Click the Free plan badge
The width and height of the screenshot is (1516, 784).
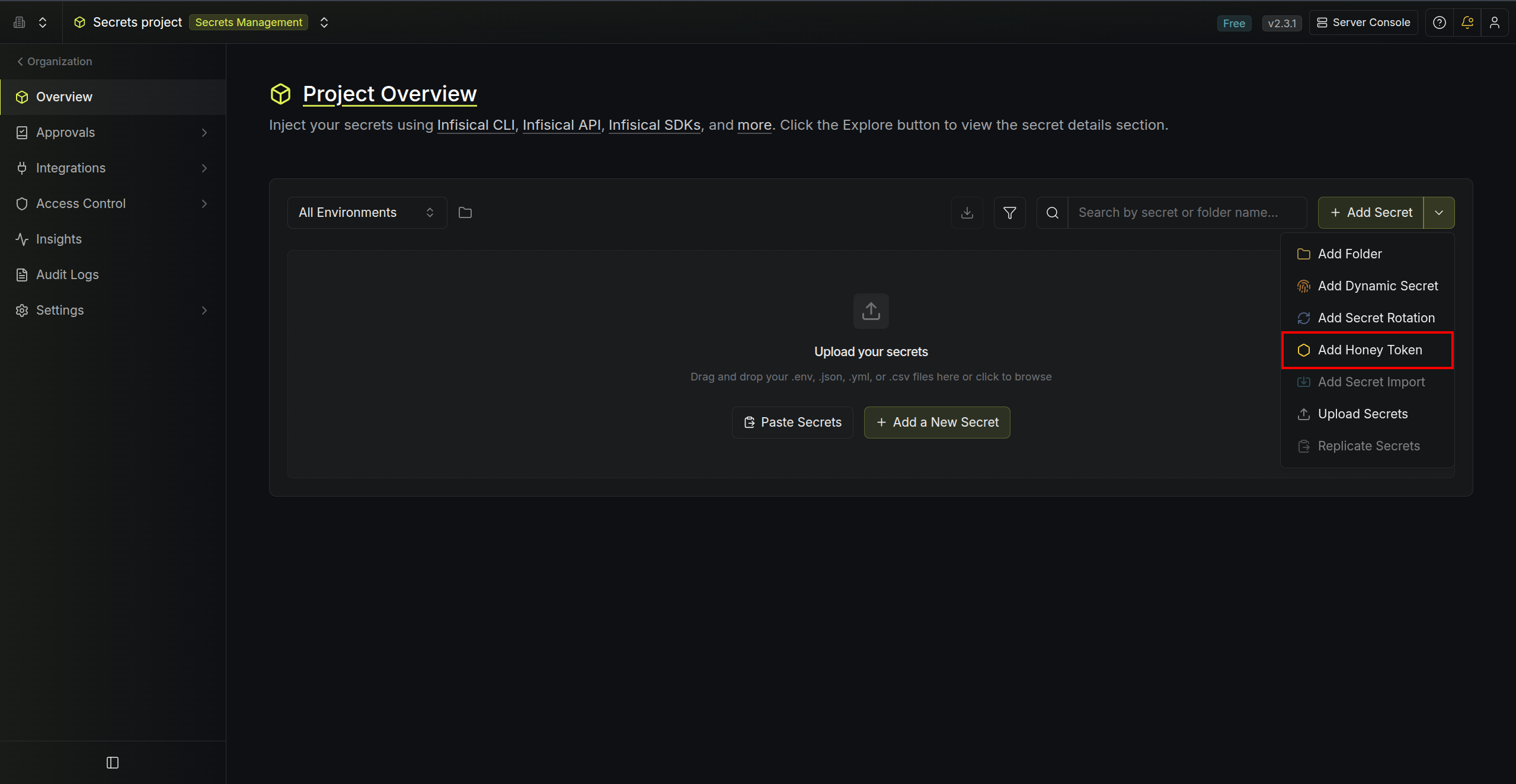point(1234,23)
